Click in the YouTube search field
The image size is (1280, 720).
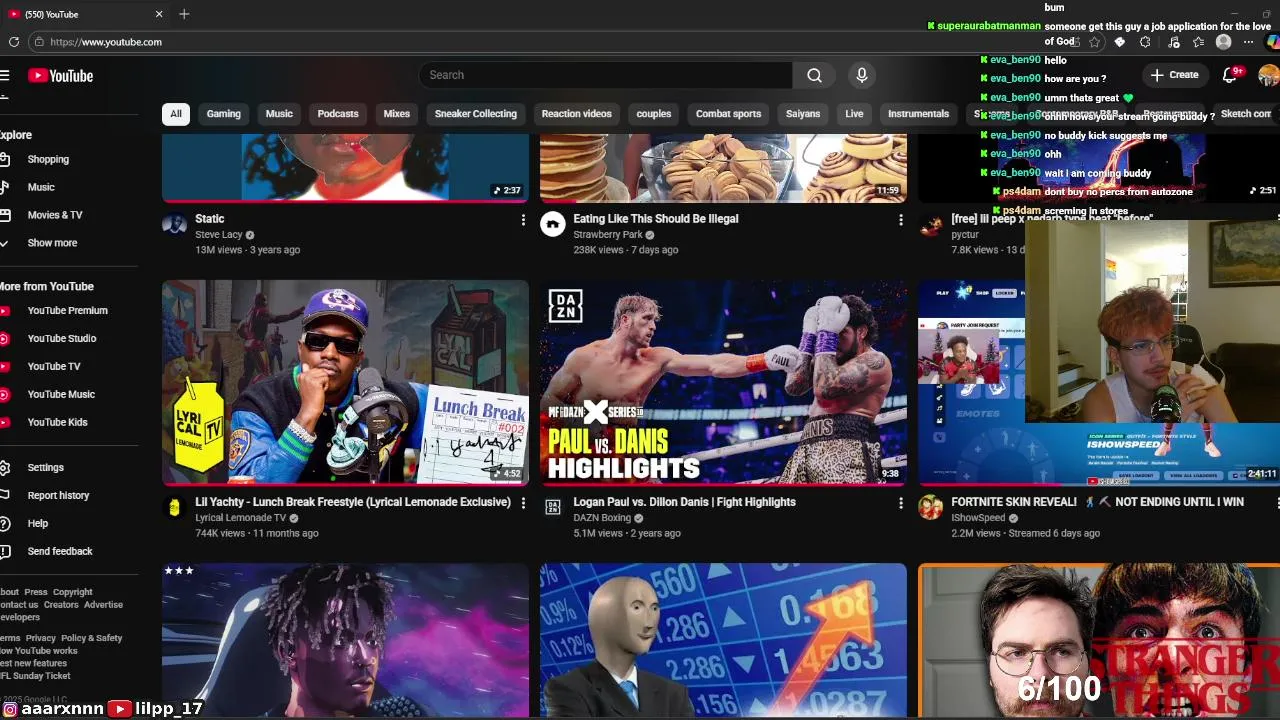(x=605, y=75)
